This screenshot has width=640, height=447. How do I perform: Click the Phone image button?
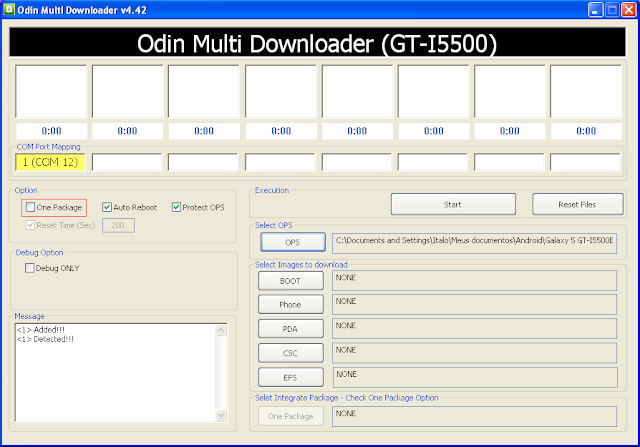pos(291,305)
